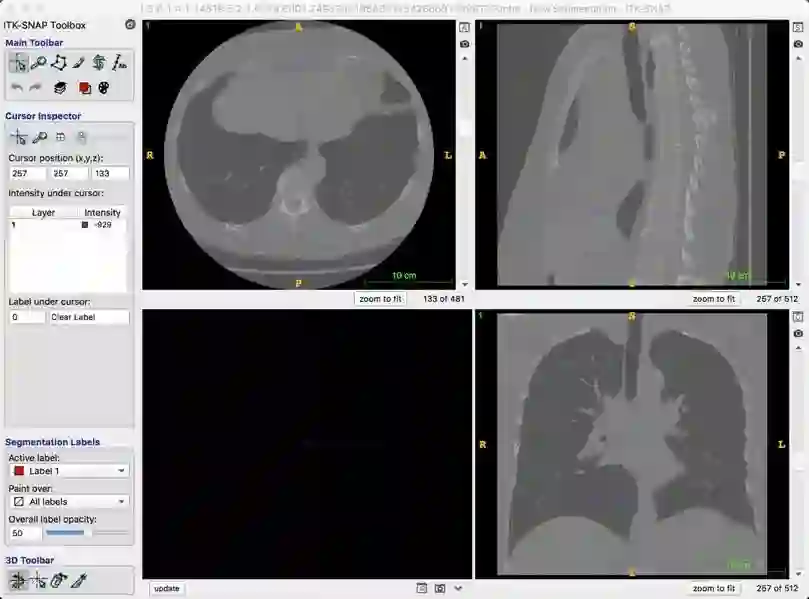Click the axial view slice scrollbar handle
The height and width of the screenshot is (599, 809).
click(465, 128)
